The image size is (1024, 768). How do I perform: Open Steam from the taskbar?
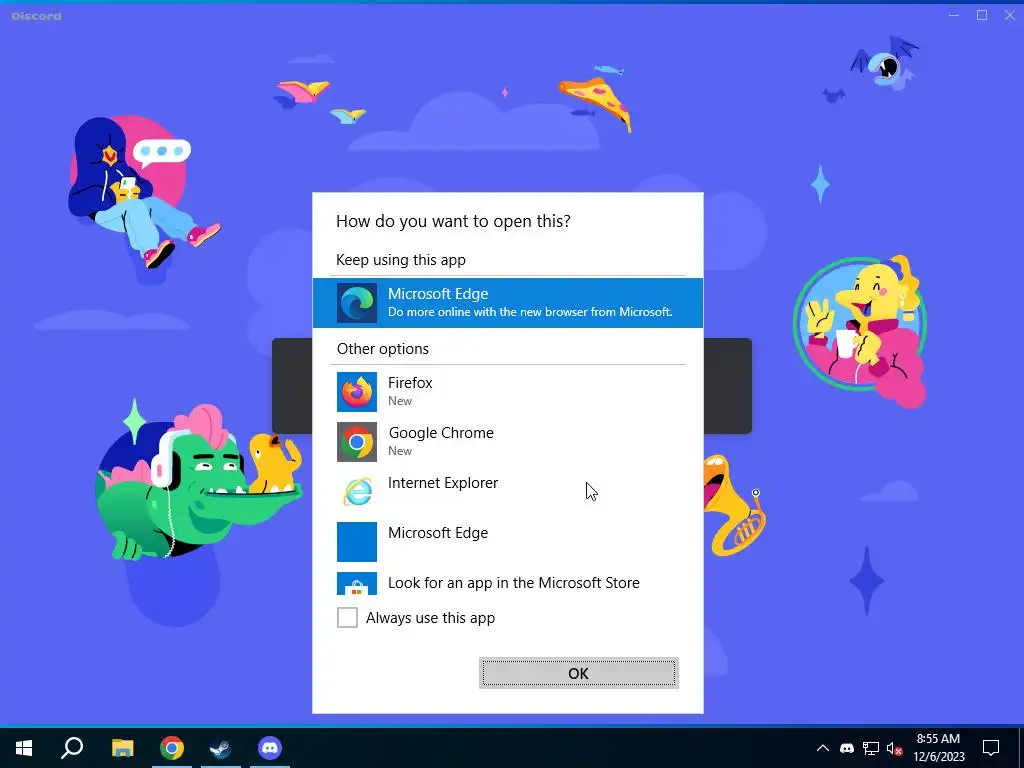(221, 748)
